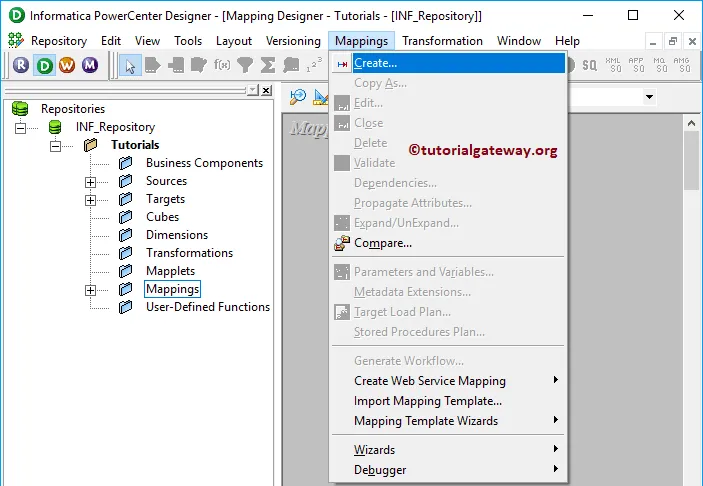Click the workspace vertical scrollbar thumb
703x486 pixels.
click(691, 161)
